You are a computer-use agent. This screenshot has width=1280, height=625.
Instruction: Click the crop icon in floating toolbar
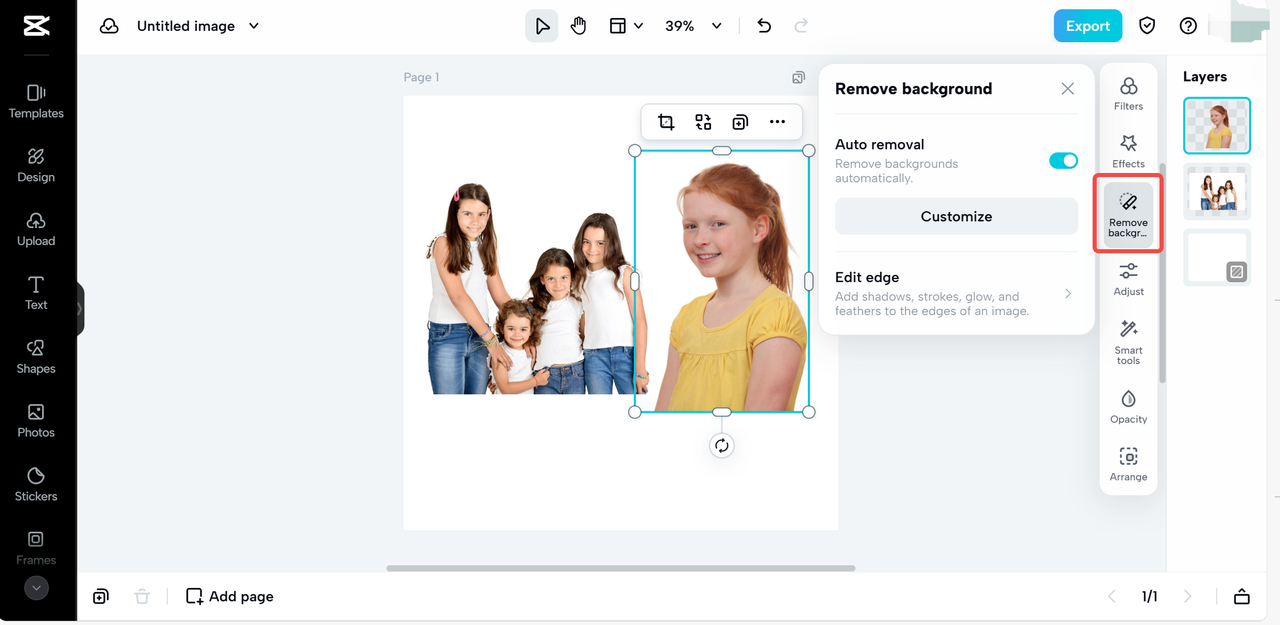[666, 122]
